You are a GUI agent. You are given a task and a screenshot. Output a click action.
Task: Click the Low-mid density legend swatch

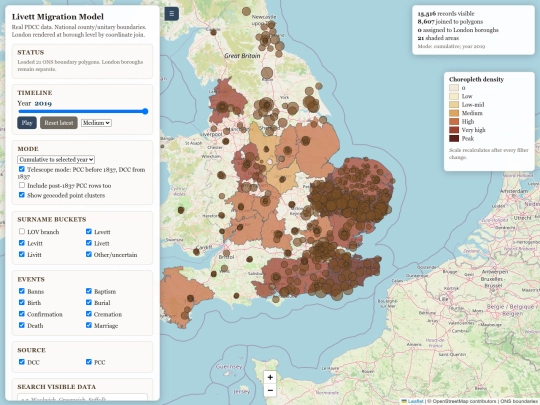[454, 105]
